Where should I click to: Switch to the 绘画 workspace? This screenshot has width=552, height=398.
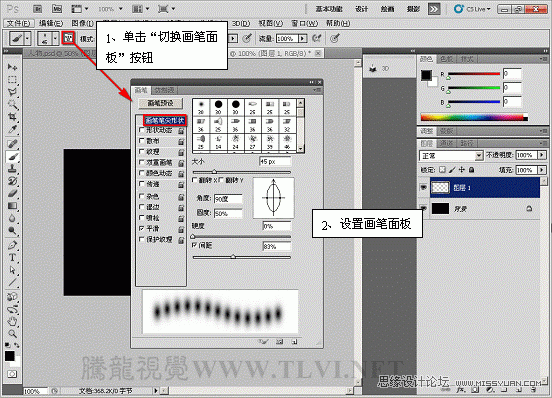point(388,9)
